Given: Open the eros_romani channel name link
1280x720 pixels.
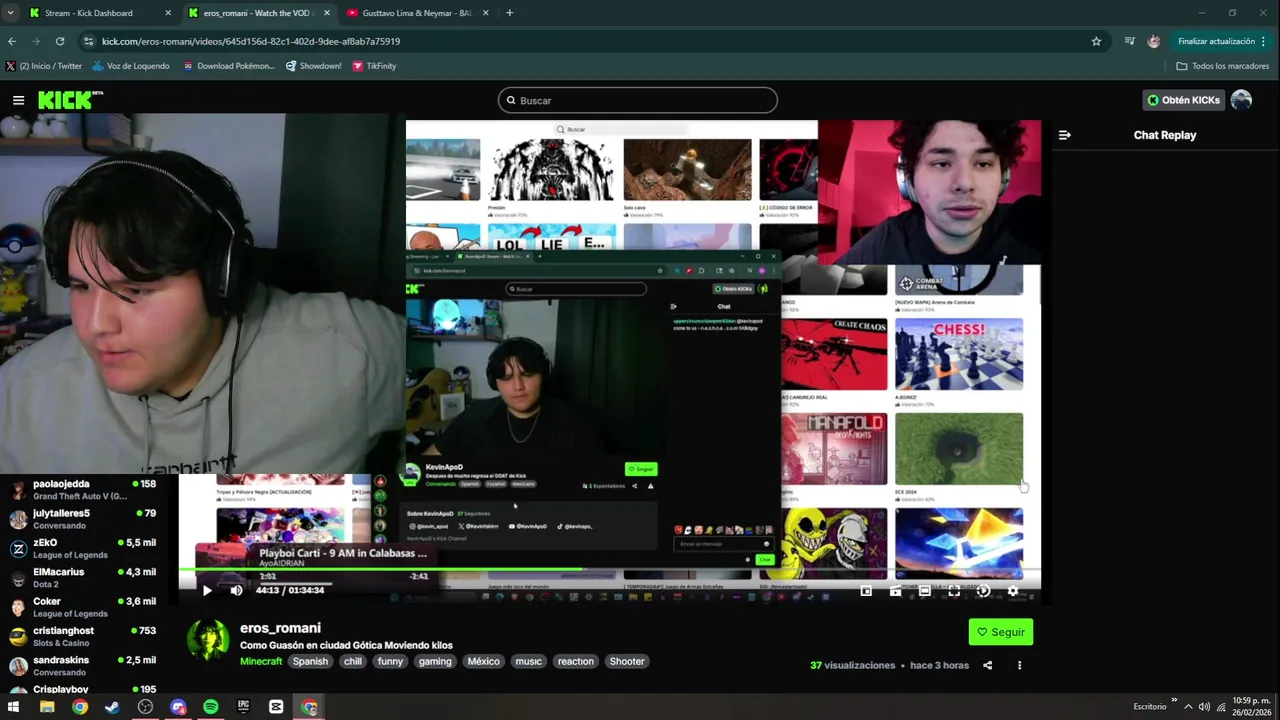Looking at the screenshot, I should (280, 628).
